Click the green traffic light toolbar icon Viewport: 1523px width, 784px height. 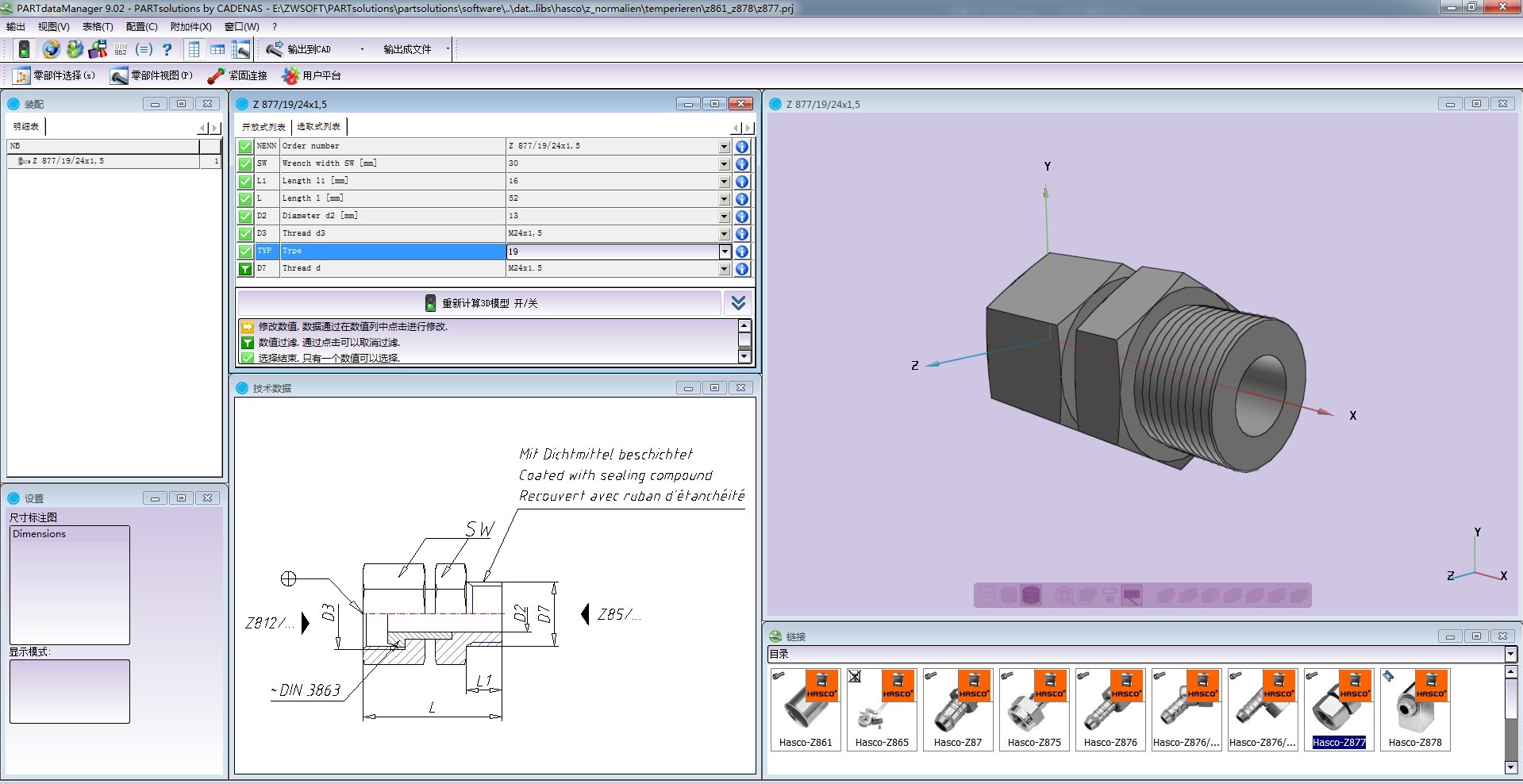tap(24, 49)
